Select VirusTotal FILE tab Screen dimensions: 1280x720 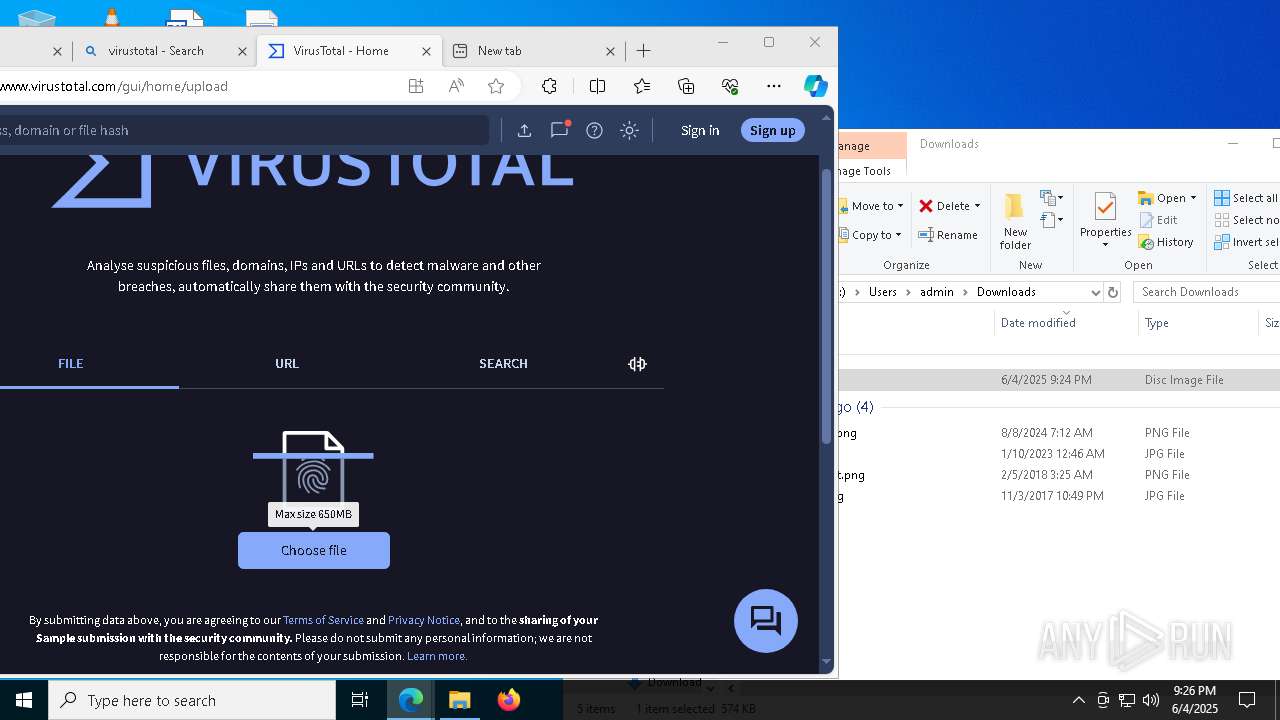pyautogui.click(x=70, y=364)
